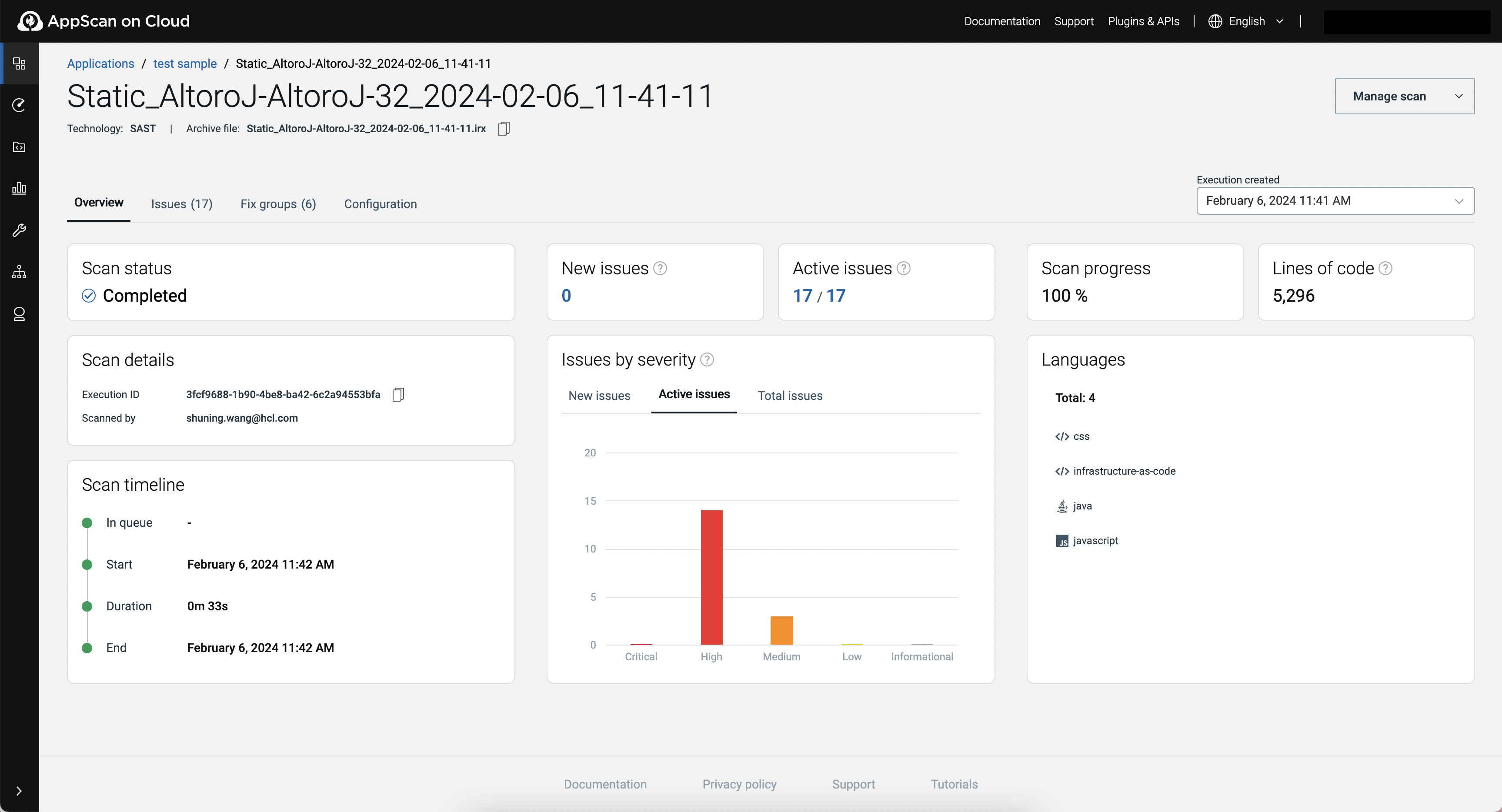This screenshot has height=812, width=1502.
Task: Open the Manage scan dropdown
Action: 1405,96
